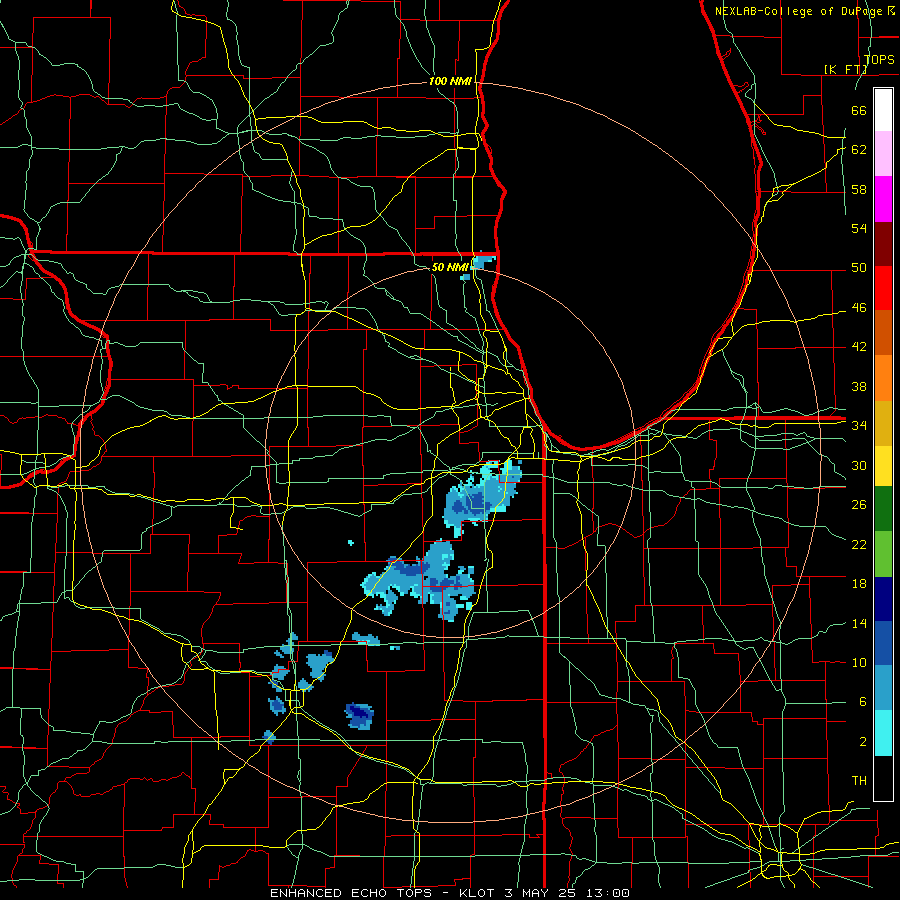Click the 42 scale value

click(x=859, y=346)
